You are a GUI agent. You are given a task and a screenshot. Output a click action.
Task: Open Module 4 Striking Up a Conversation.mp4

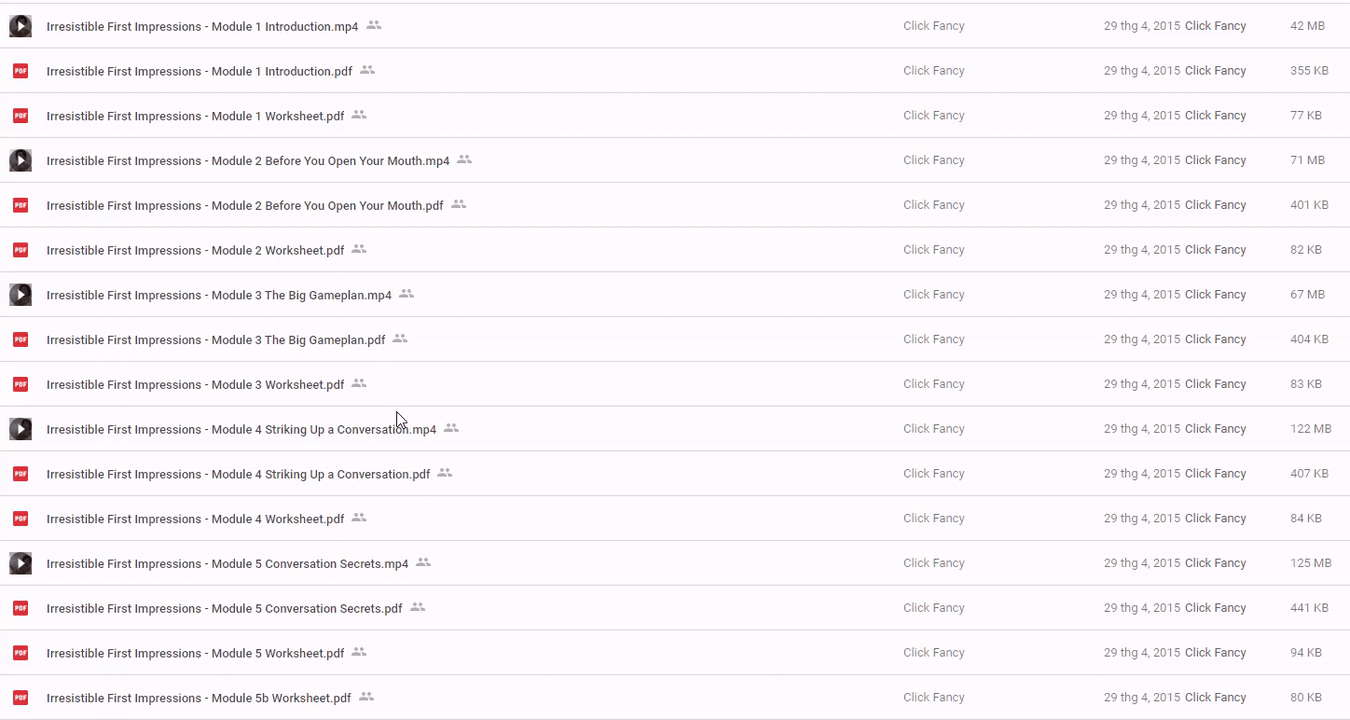pos(241,430)
